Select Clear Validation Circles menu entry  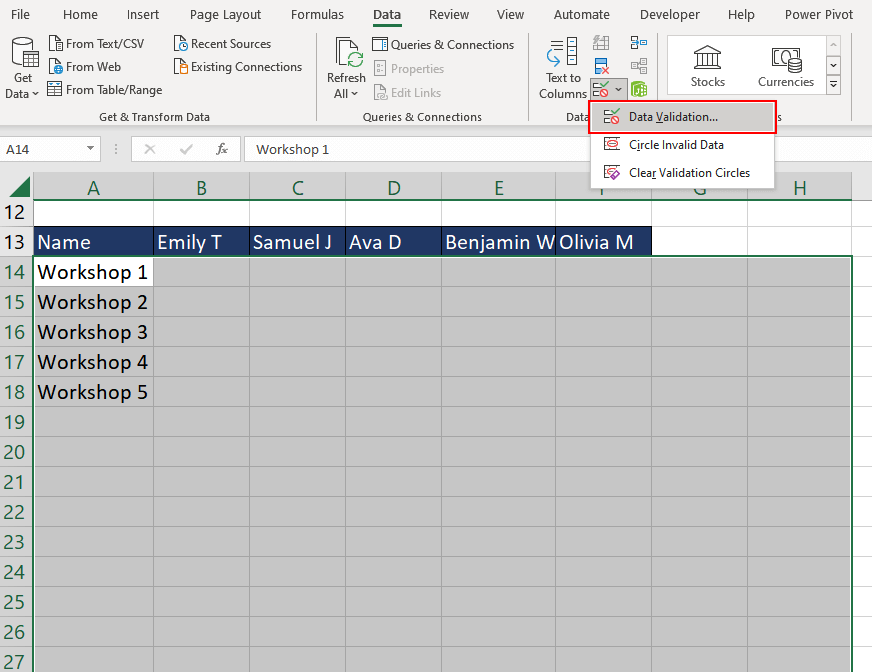[689, 172]
